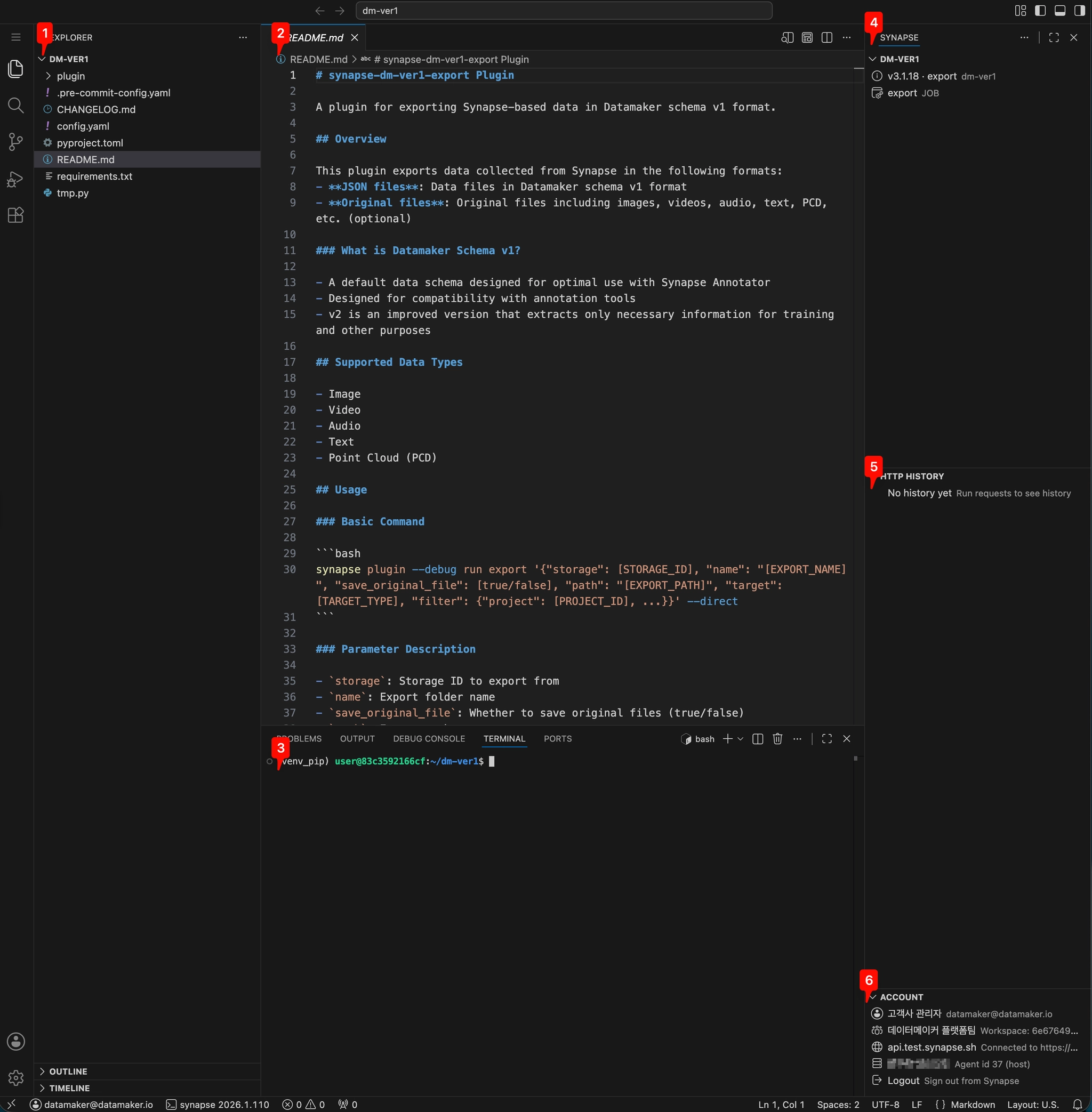1092x1112 pixels.
Task: Expand the TIMELINE section
Action: [x=147, y=1088]
